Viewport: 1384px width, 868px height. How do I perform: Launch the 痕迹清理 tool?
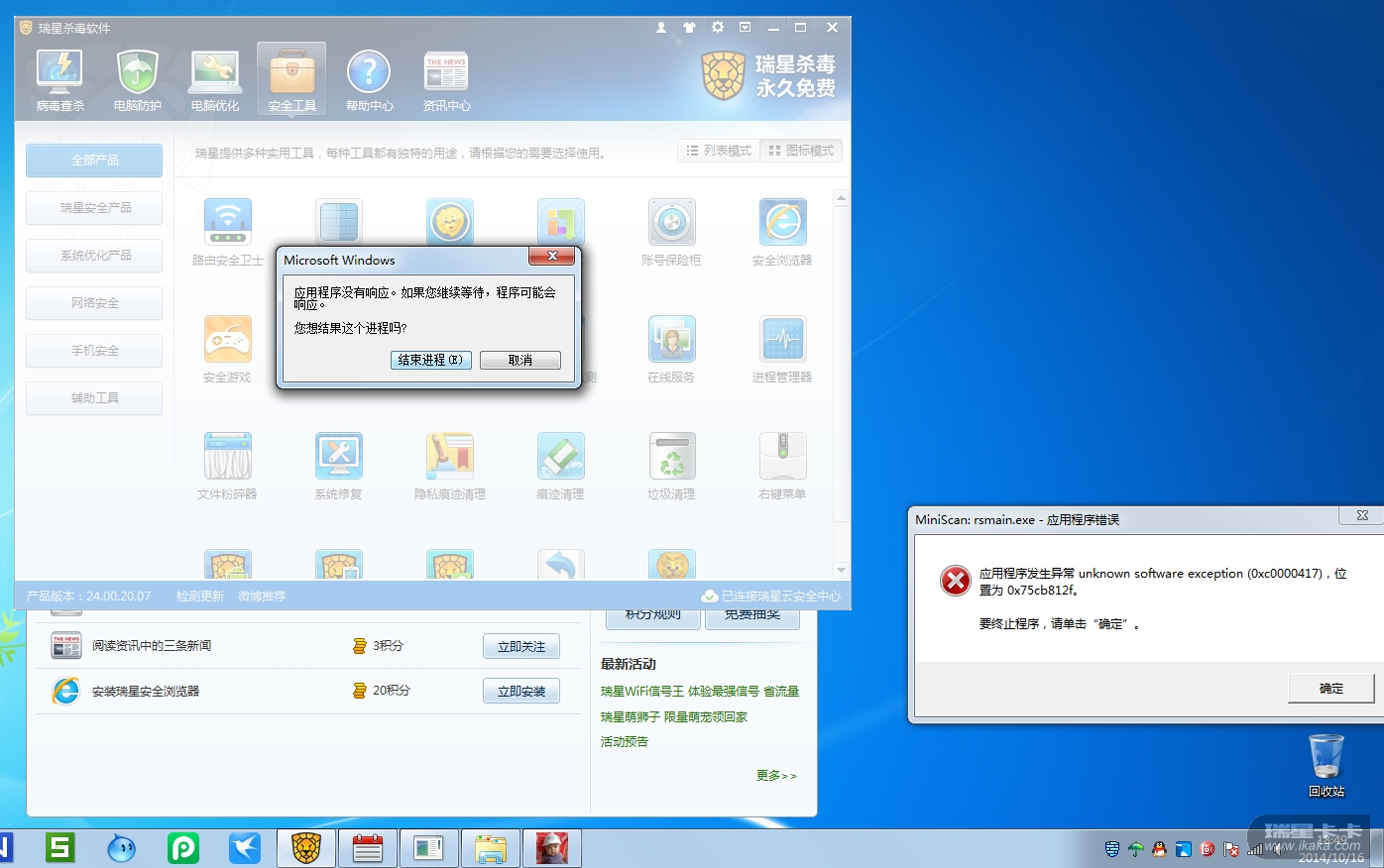point(560,467)
